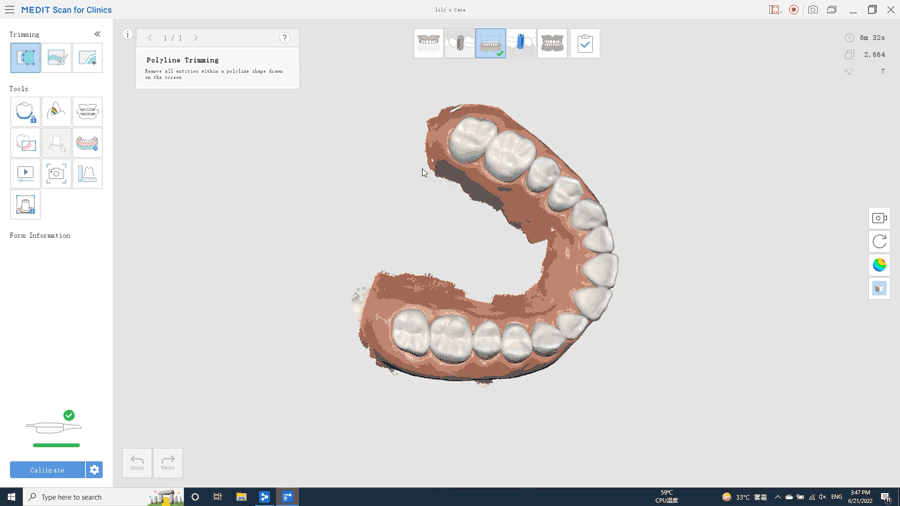900x506 pixels.
Task: Click the red region capture icon in title bar
Action: [774, 10]
